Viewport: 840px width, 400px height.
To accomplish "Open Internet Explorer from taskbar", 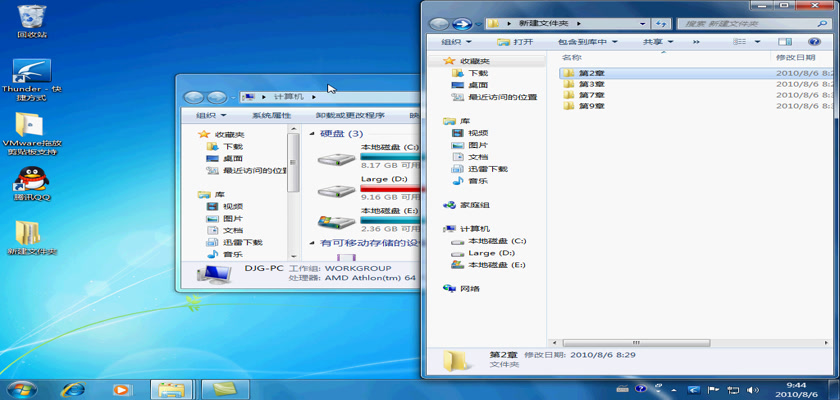I will [72, 388].
